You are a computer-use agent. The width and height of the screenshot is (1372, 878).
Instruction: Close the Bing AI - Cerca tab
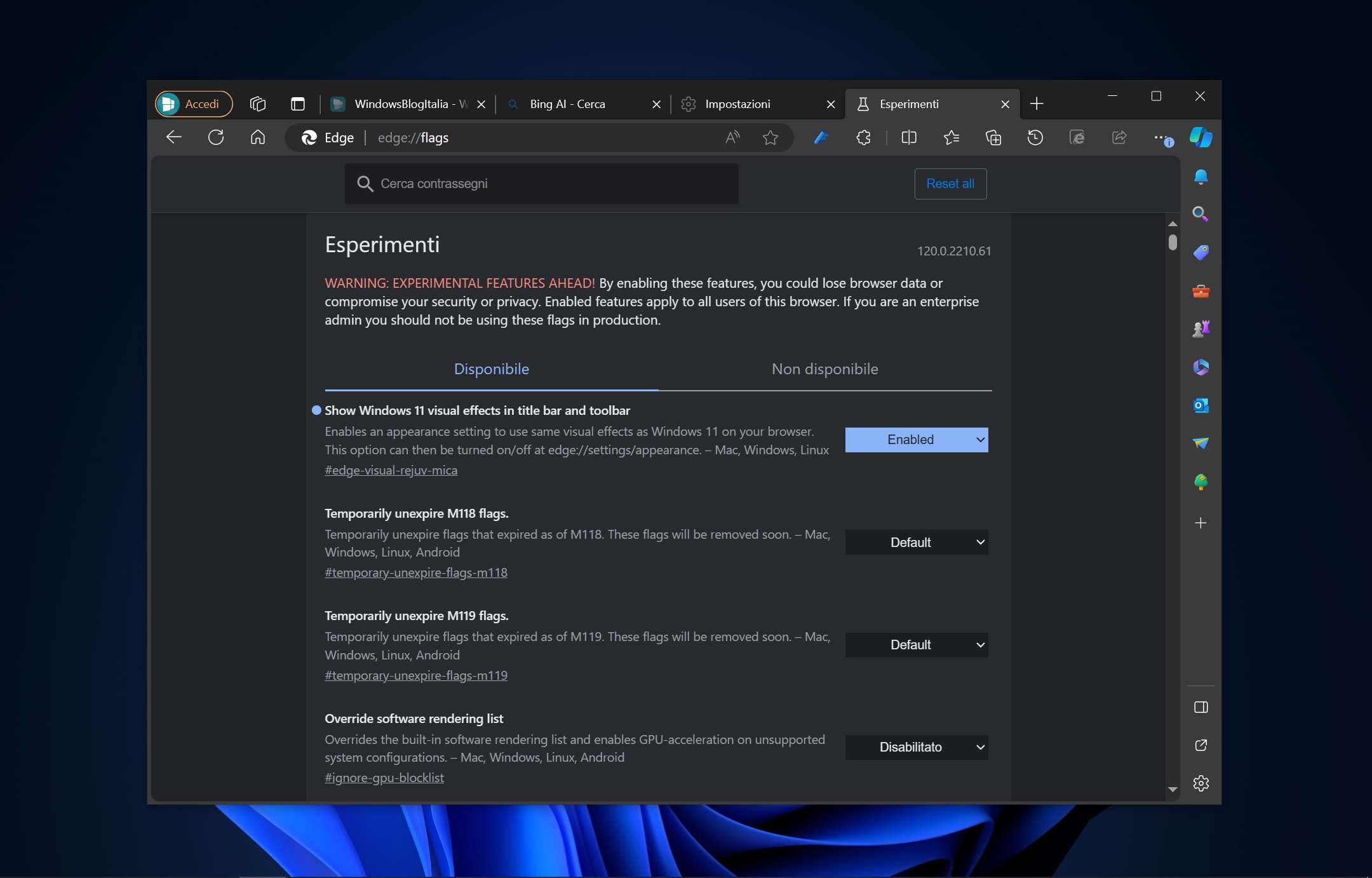click(657, 104)
